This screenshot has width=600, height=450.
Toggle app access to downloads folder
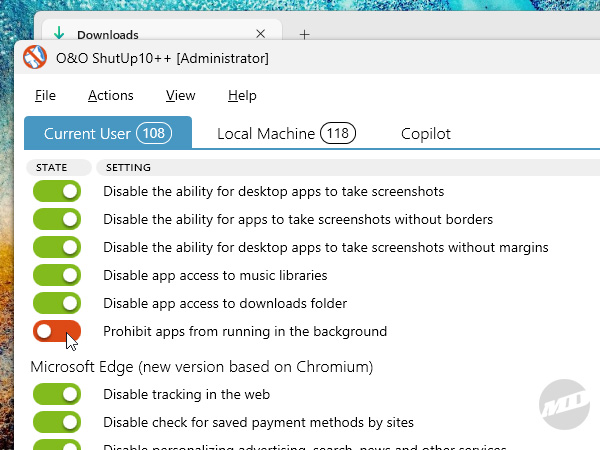[x=57, y=303]
